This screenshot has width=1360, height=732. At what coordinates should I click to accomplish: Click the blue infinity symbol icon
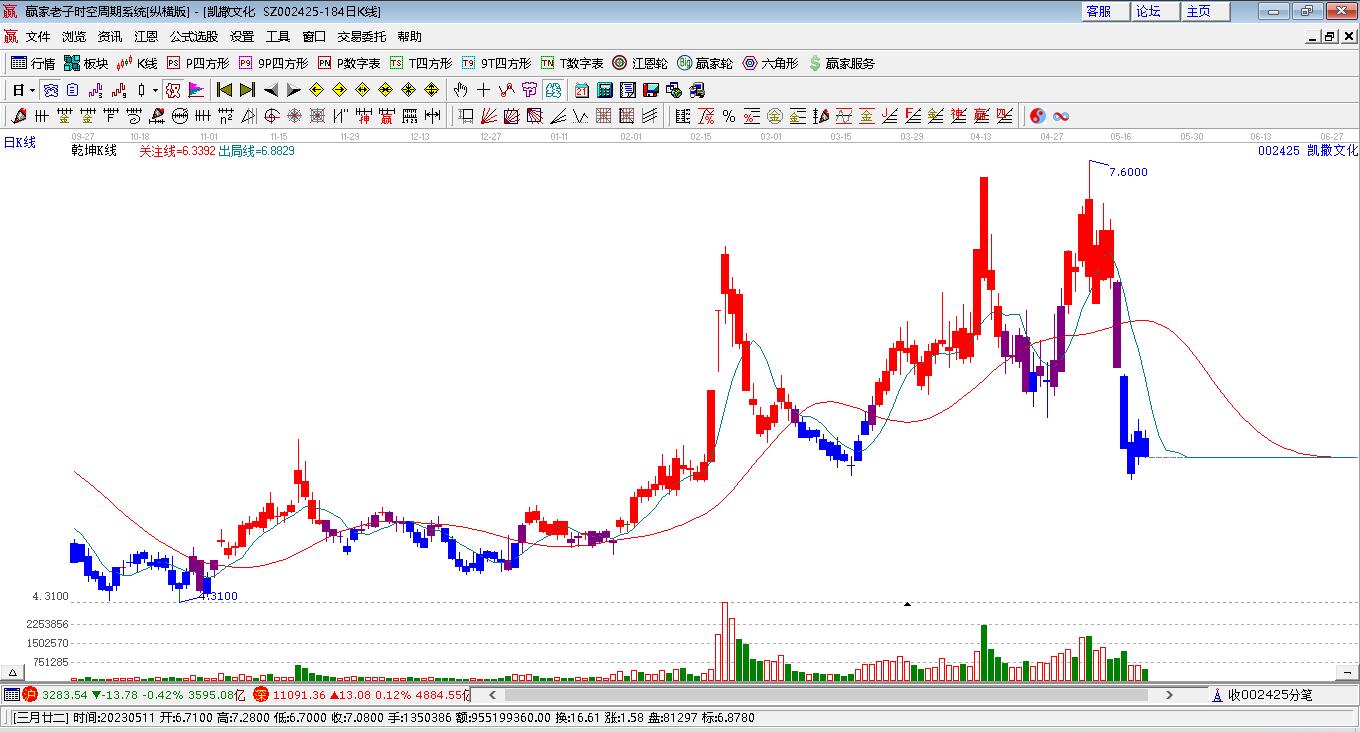tap(1061, 116)
